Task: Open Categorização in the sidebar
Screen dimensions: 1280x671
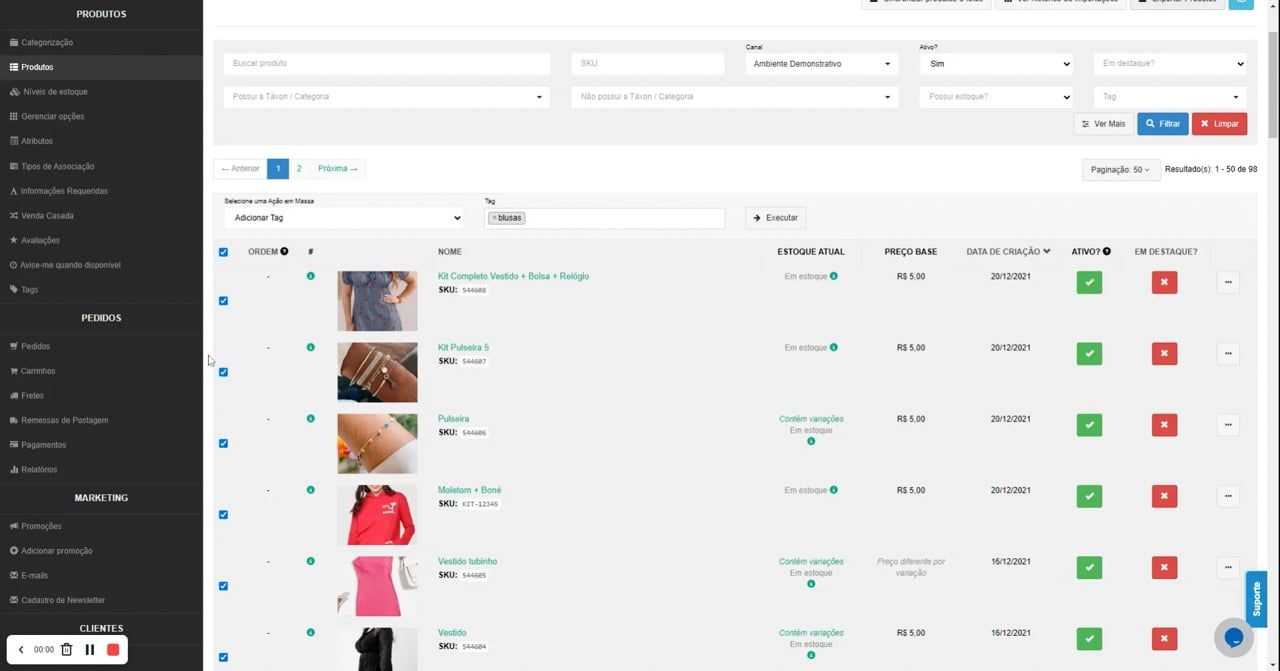Action: (47, 42)
